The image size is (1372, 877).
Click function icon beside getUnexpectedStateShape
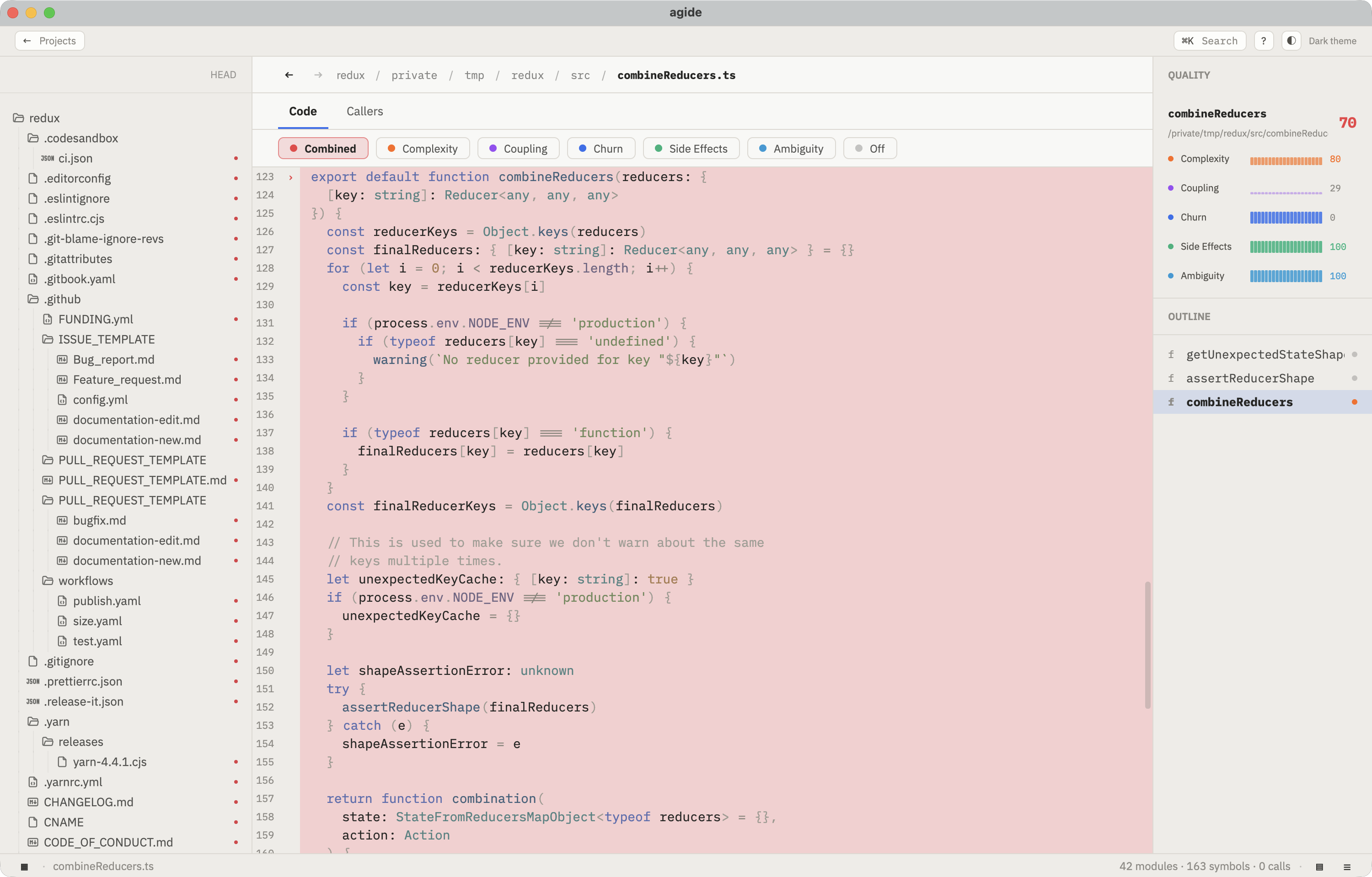click(1171, 354)
